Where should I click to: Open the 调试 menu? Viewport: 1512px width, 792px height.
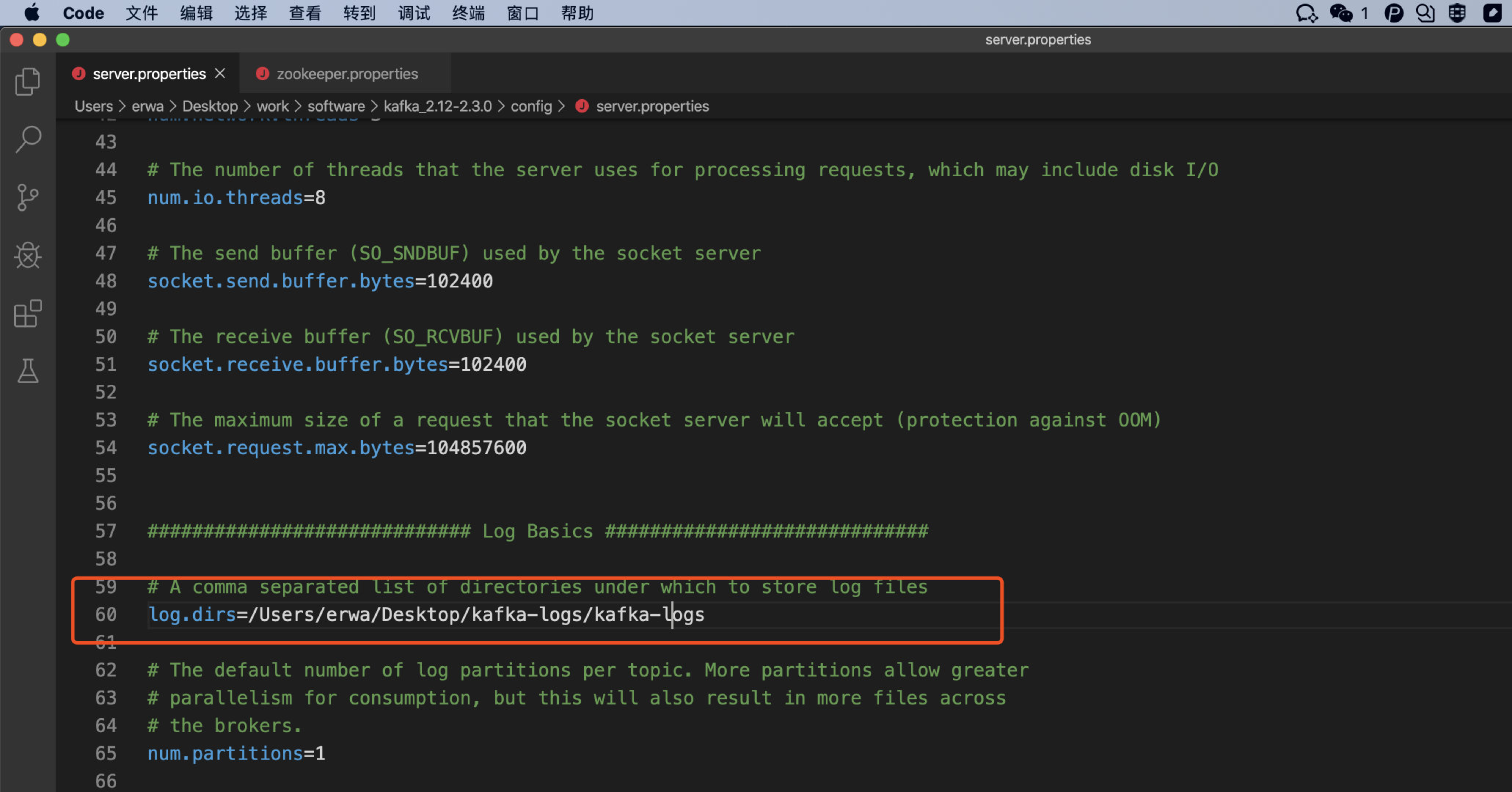coord(414,13)
